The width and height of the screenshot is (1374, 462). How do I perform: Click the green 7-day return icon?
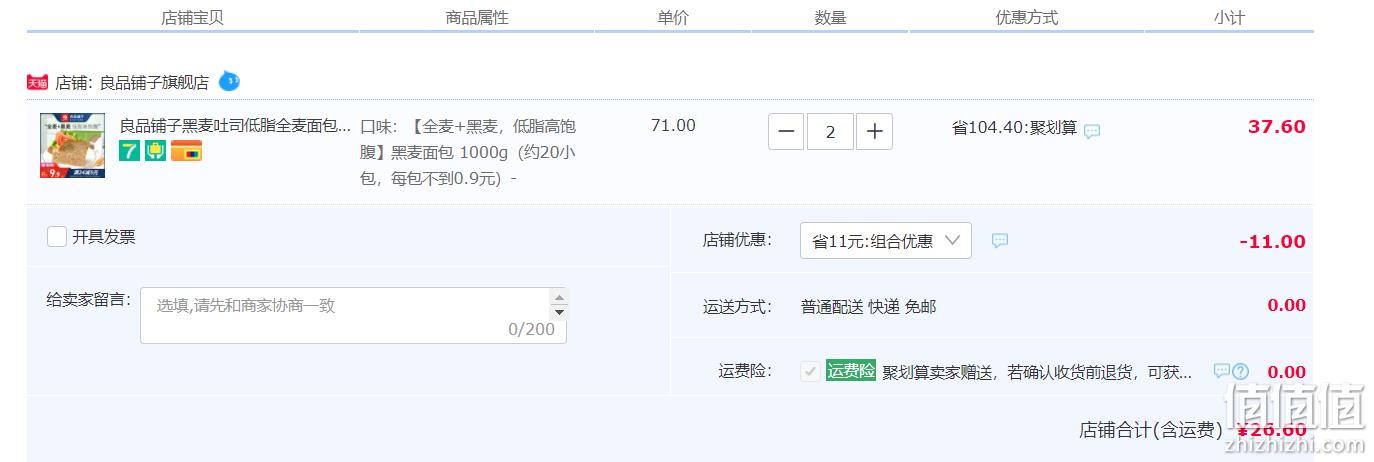coord(130,151)
